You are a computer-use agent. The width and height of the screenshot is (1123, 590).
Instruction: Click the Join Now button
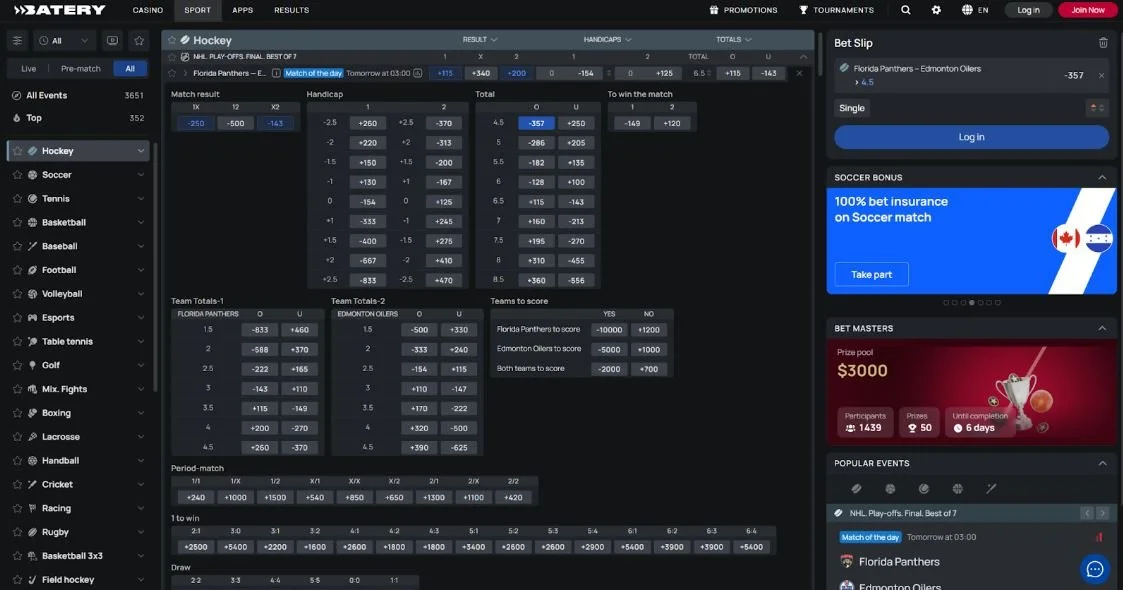click(x=1087, y=10)
